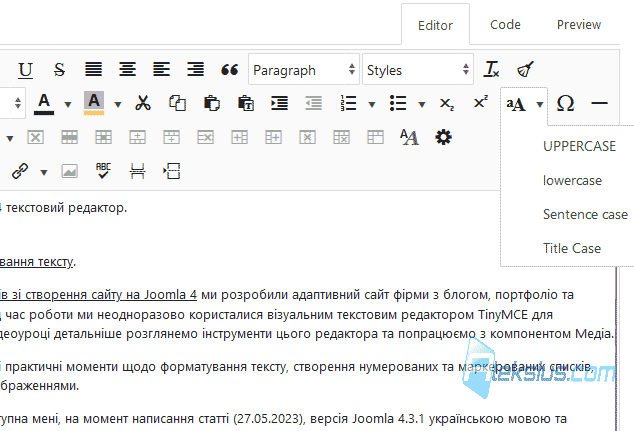The width and height of the screenshot is (634, 431).
Task: Click the Increase indent icon
Action: tap(279, 103)
